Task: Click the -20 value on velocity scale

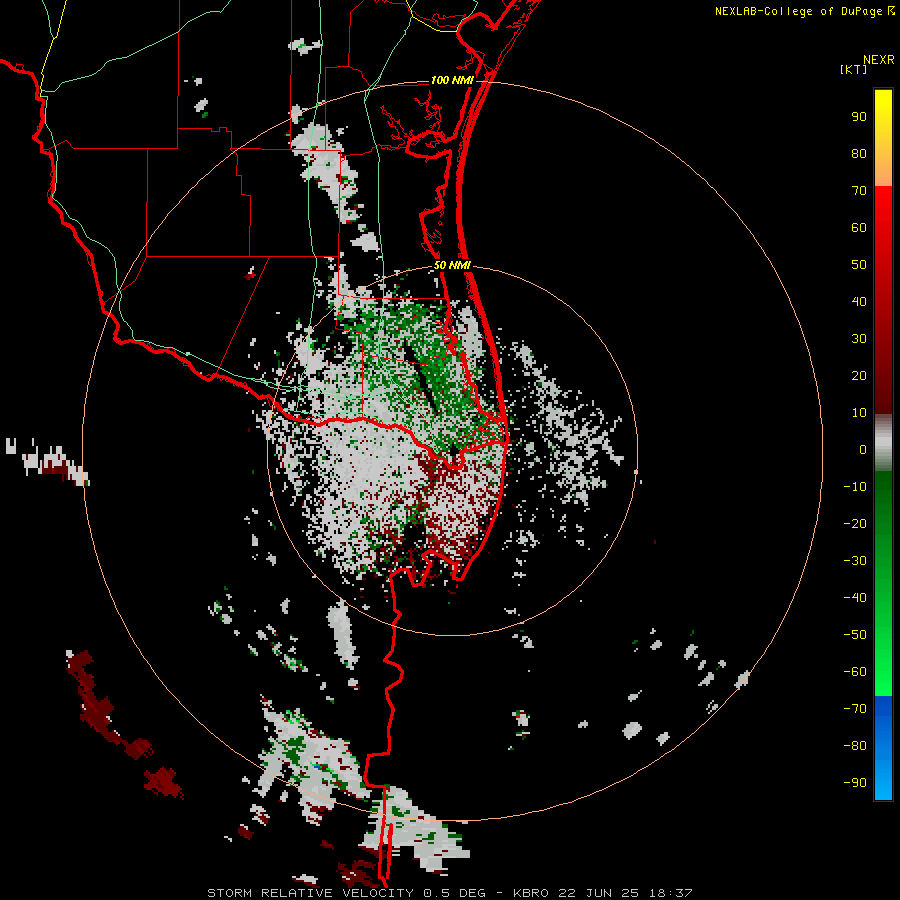Action: point(855,523)
